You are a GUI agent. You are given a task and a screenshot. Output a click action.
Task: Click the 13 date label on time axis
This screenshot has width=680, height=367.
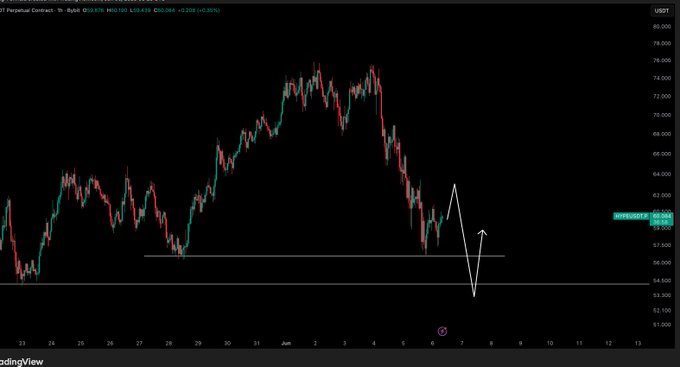[638, 343]
